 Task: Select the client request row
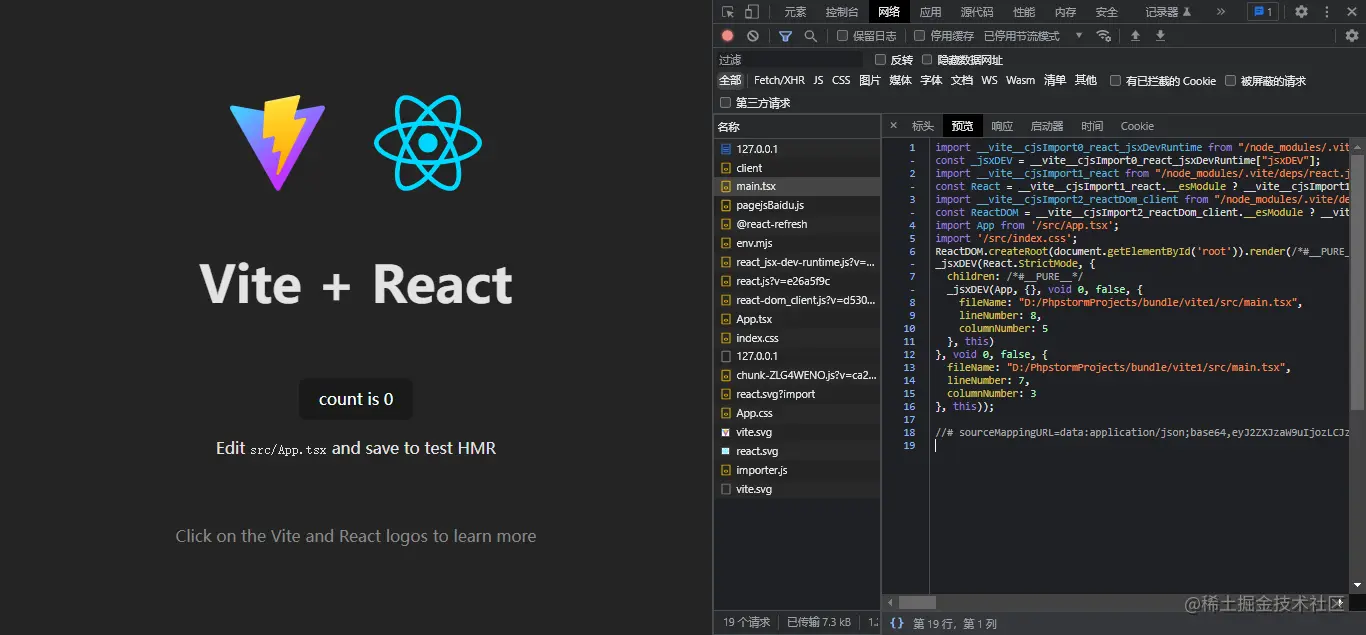point(797,168)
